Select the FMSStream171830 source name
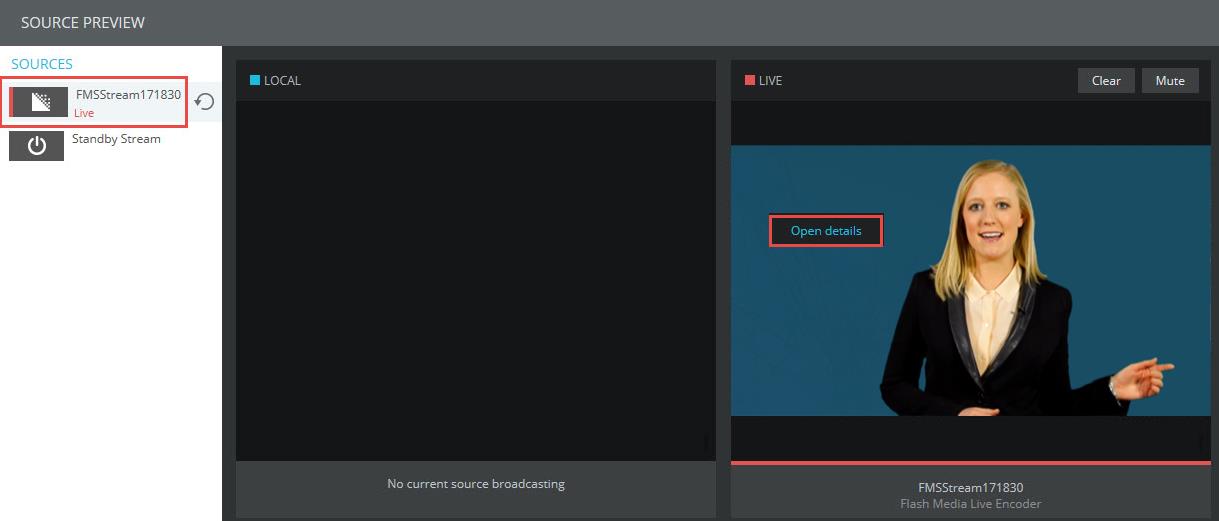The height and width of the screenshot is (521, 1219). click(128, 95)
